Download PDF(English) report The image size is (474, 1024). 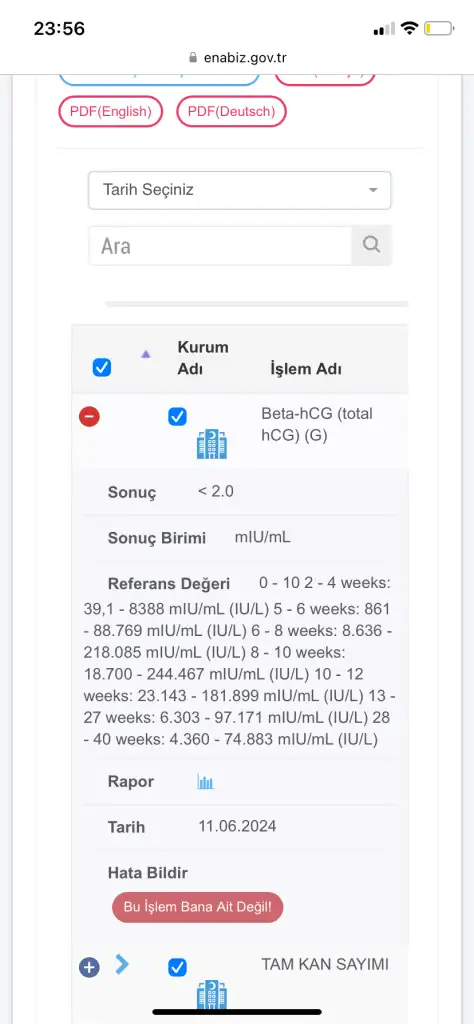coord(110,112)
